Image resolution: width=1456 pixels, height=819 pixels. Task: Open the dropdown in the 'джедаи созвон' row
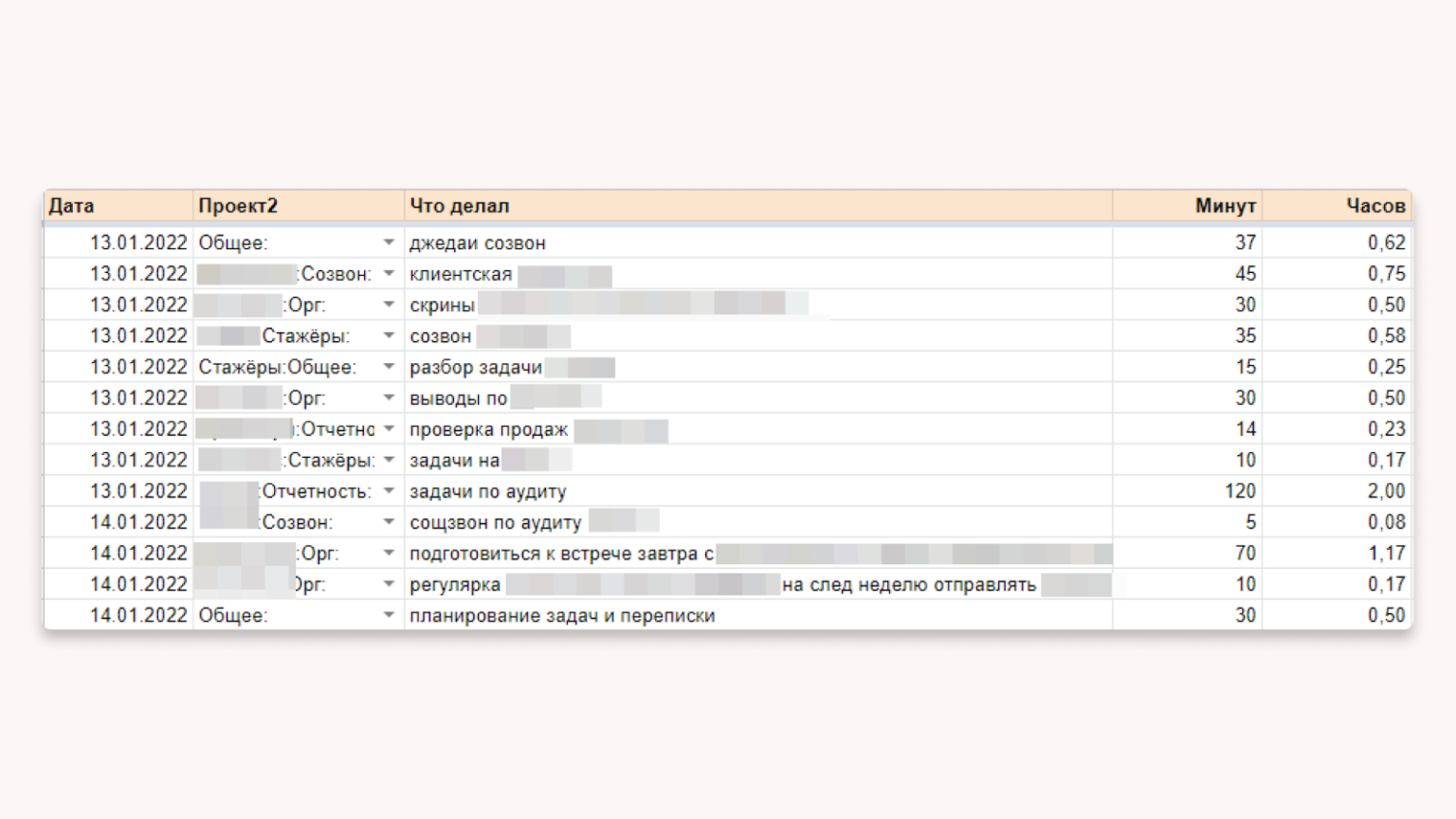point(389,243)
